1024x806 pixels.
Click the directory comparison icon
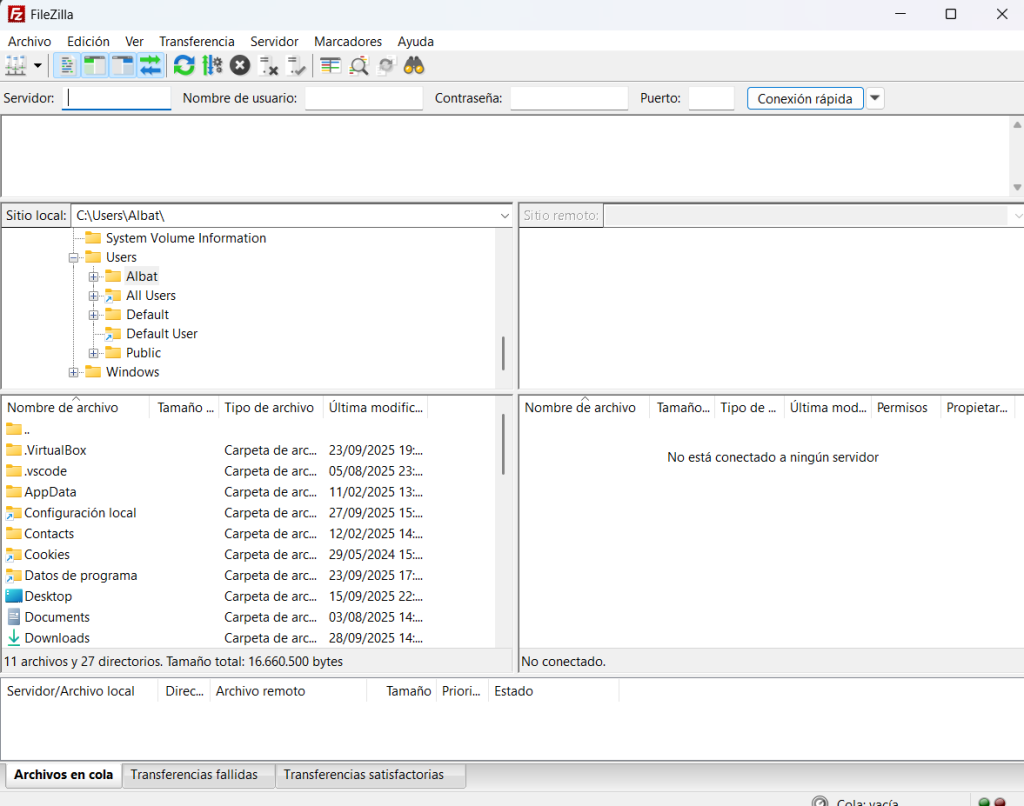click(359, 66)
